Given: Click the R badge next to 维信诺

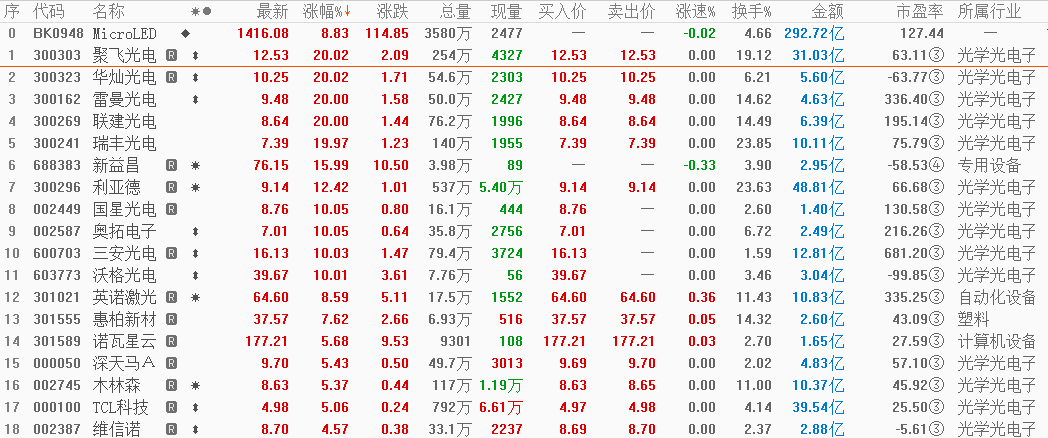Looking at the screenshot, I should (x=172, y=430).
